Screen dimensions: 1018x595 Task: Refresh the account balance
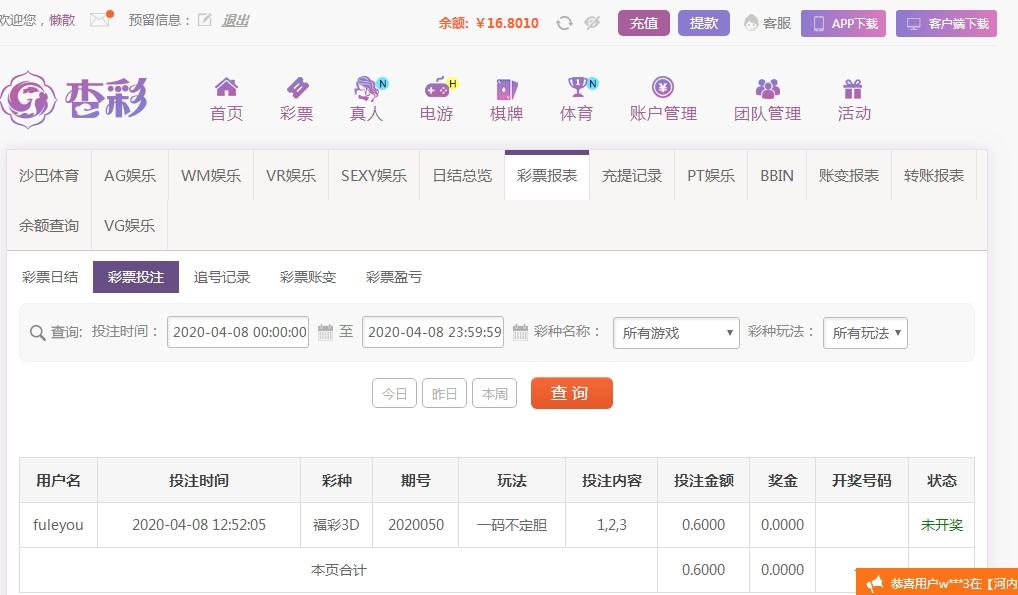564,23
